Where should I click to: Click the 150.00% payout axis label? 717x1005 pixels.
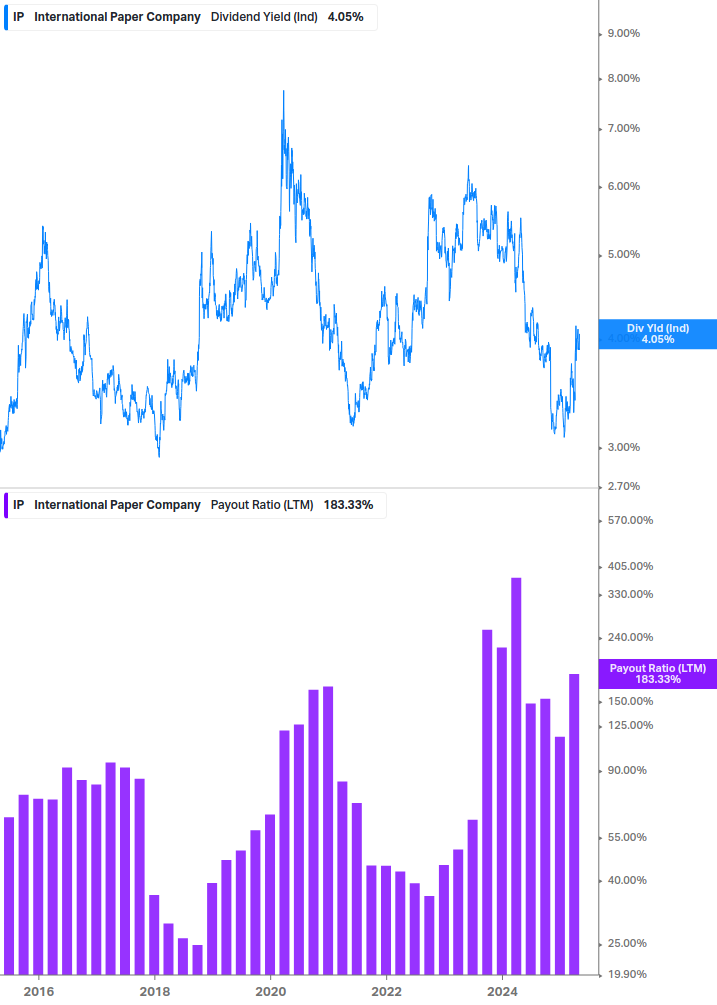pyautogui.click(x=630, y=702)
